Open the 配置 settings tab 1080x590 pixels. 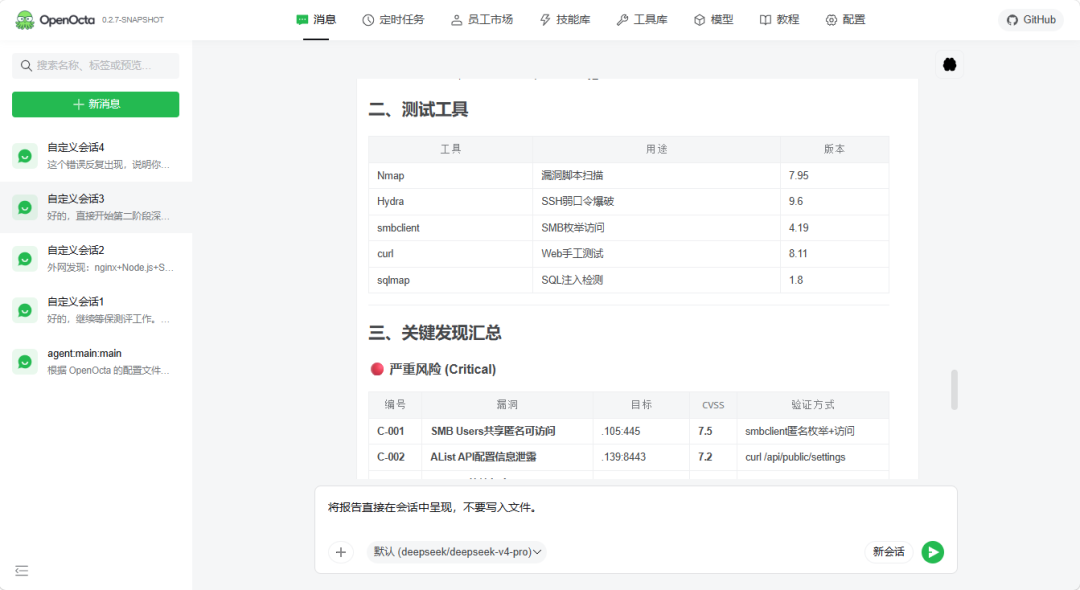point(845,20)
